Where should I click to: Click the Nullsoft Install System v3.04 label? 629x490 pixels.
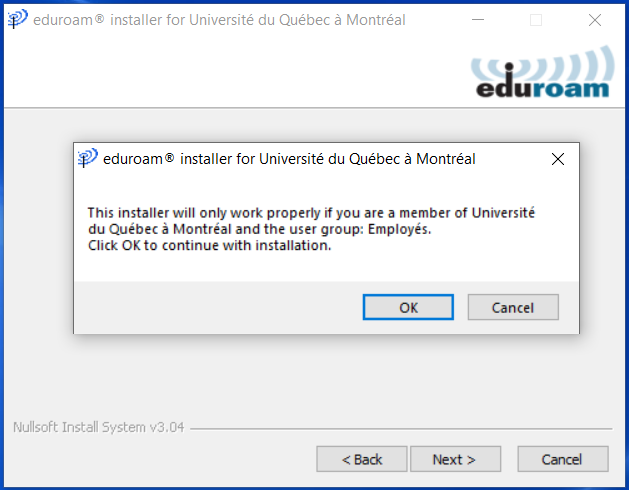[99, 427]
